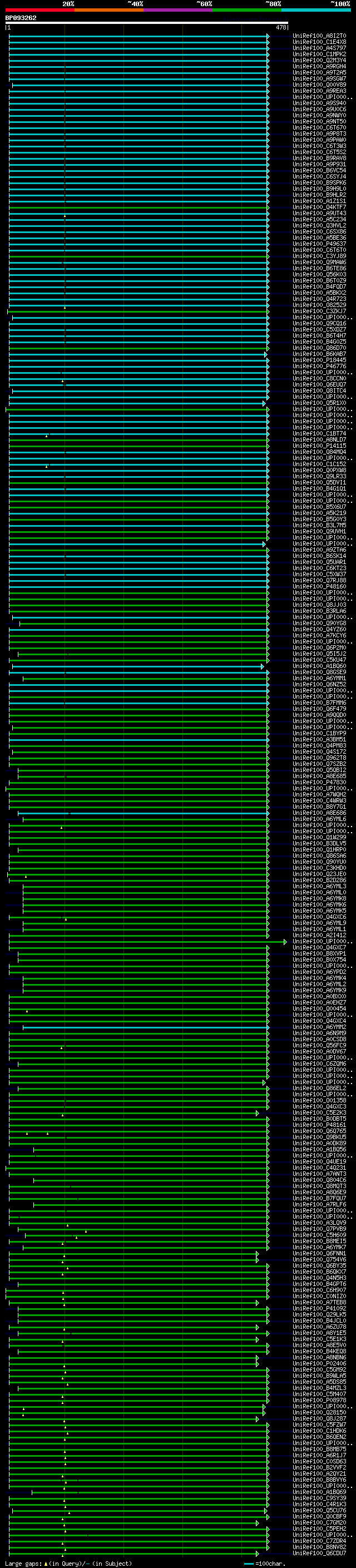Select the BP093262 query name

(x=21, y=18)
